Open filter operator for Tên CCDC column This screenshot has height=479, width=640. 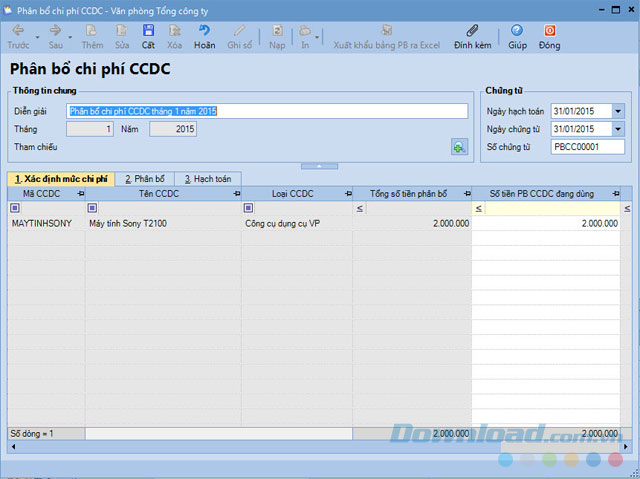[92, 208]
